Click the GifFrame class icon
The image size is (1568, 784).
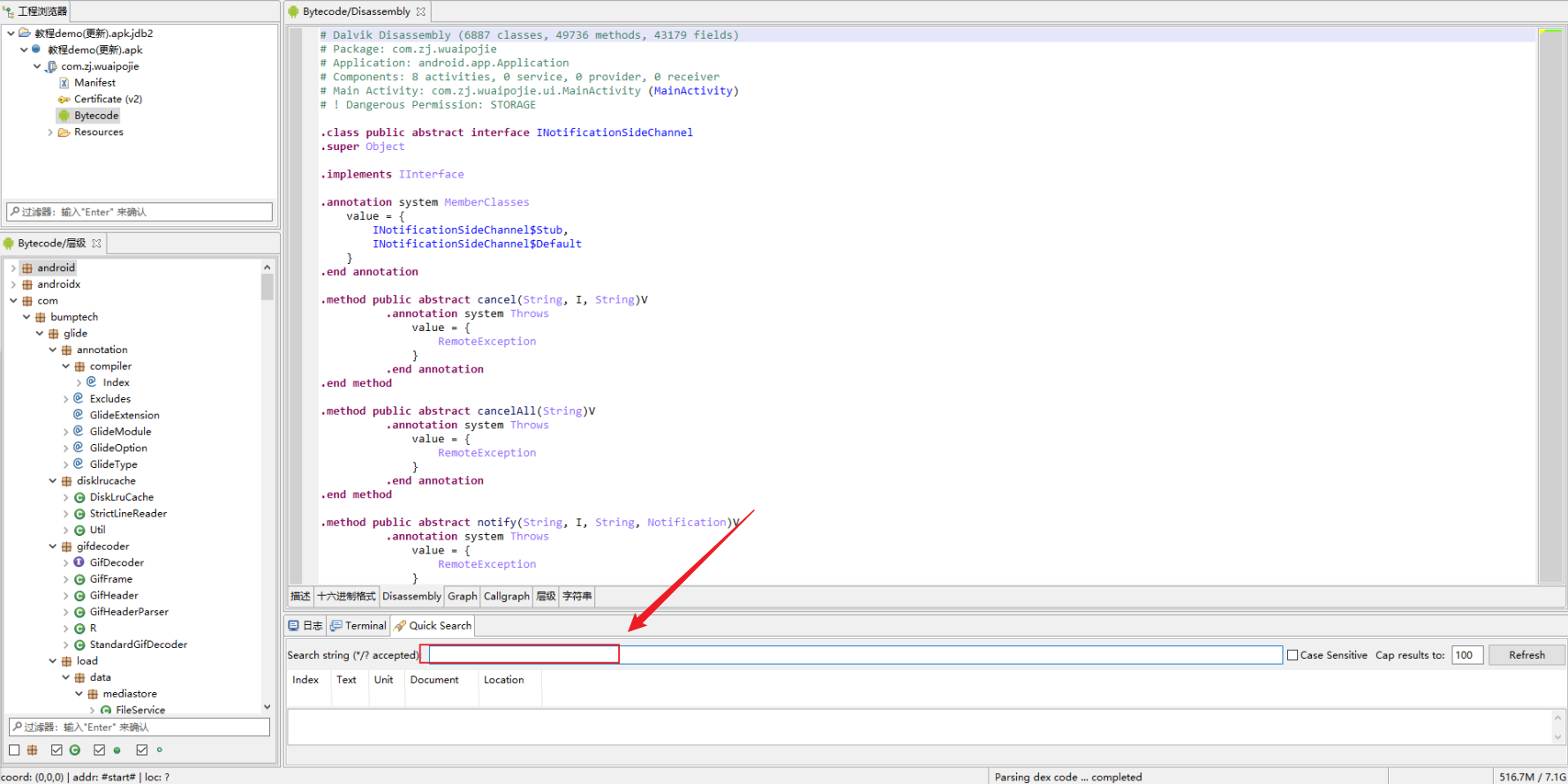[x=79, y=579]
